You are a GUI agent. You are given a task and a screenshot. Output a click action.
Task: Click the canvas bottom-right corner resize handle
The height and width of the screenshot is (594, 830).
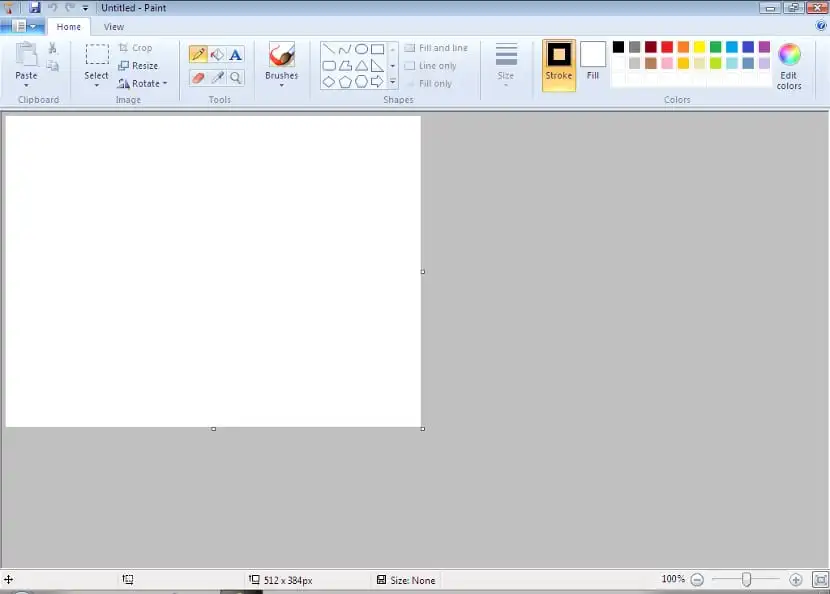[422, 429]
